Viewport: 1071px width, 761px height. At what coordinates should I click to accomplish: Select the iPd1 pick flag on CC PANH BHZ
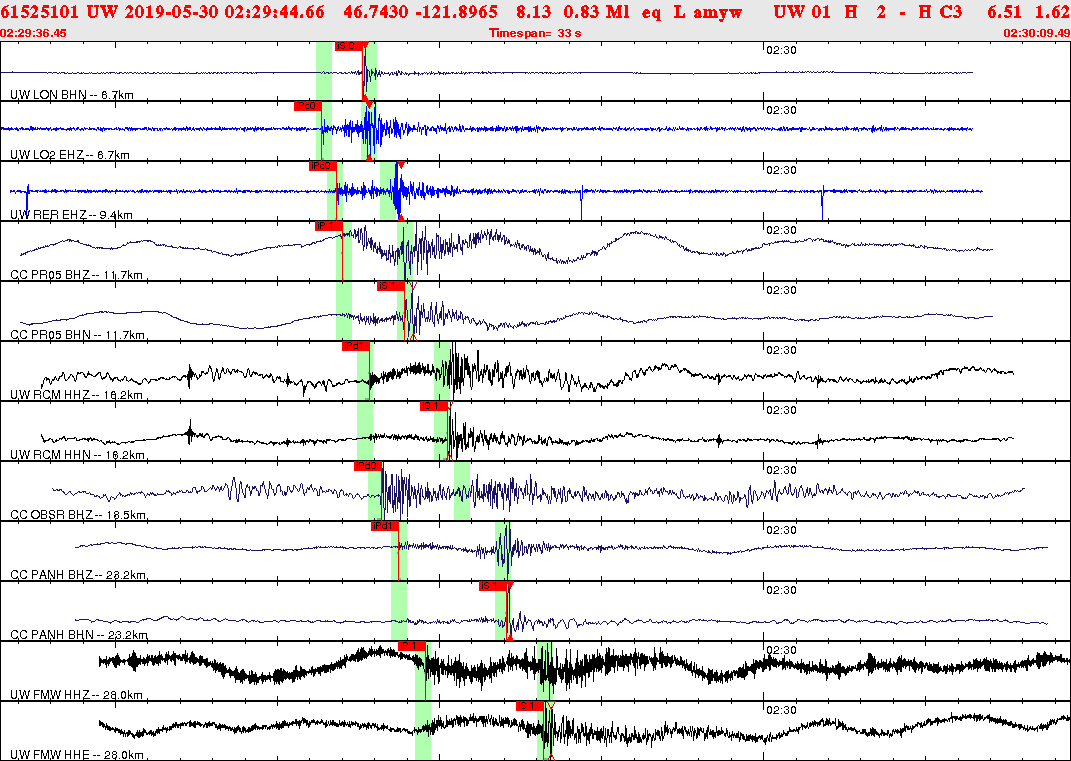point(385,525)
